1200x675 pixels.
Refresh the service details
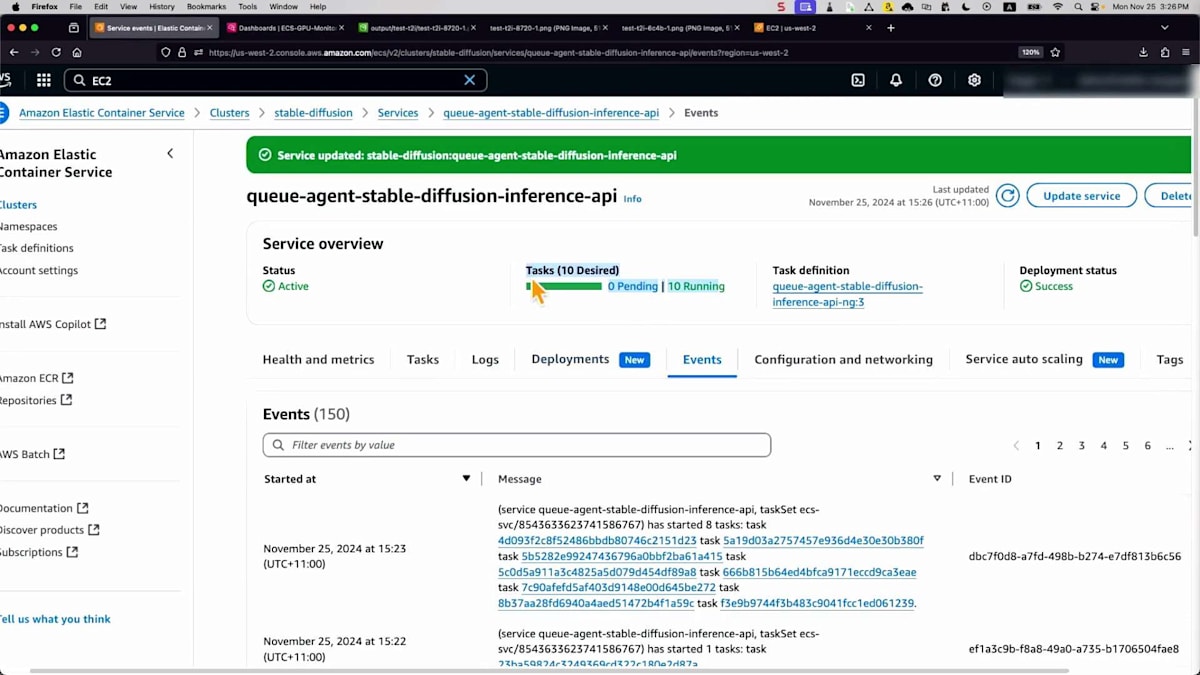point(1008,196)
